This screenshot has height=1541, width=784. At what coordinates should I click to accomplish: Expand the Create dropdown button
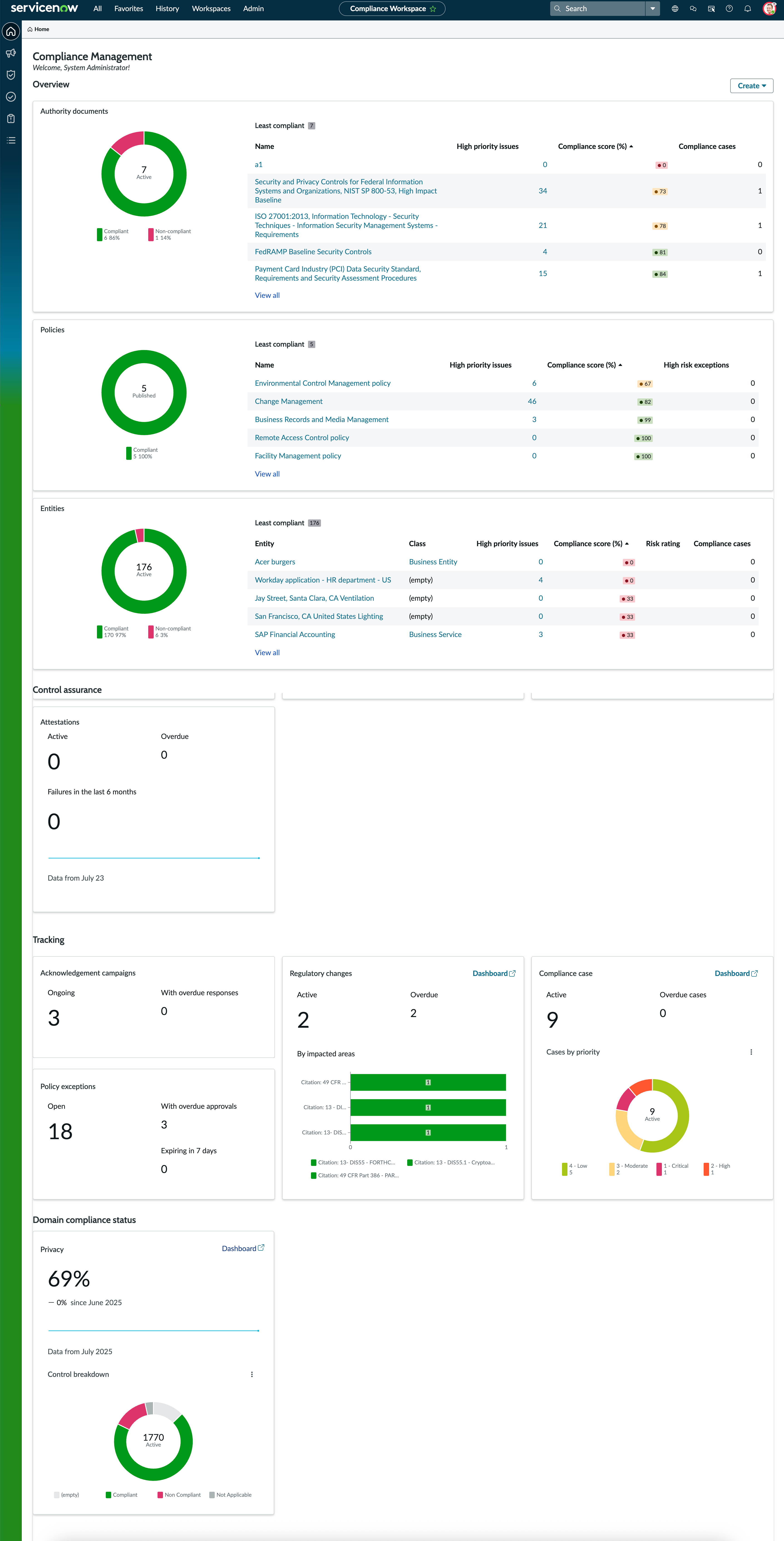(751, 86)
